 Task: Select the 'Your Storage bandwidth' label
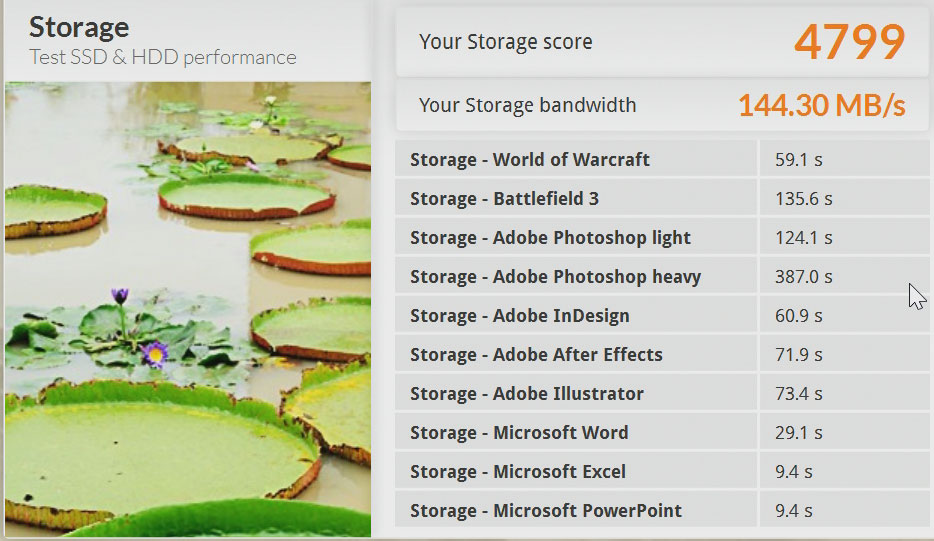[527, 105]
